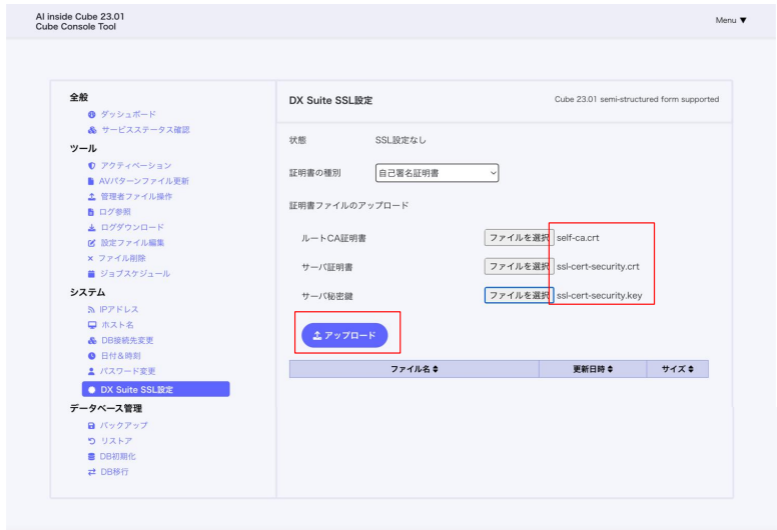Sort the table by size column

coord(677,370)
